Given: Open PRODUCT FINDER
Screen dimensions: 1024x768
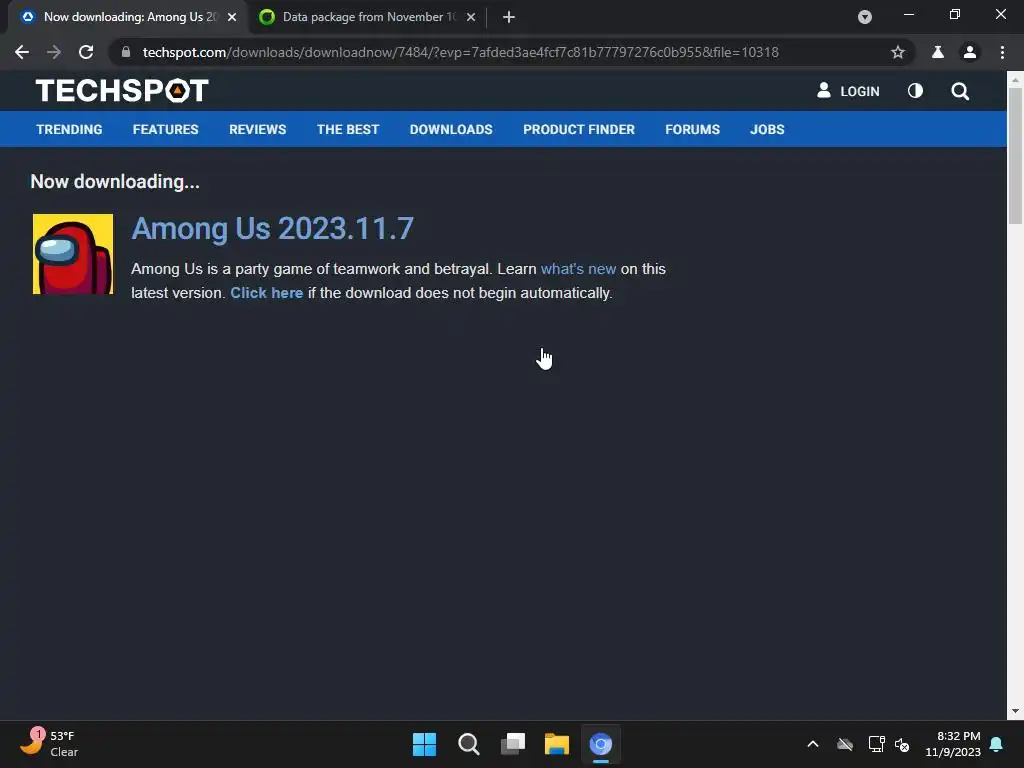Looking at the screenshot, I should click(579, 129).
